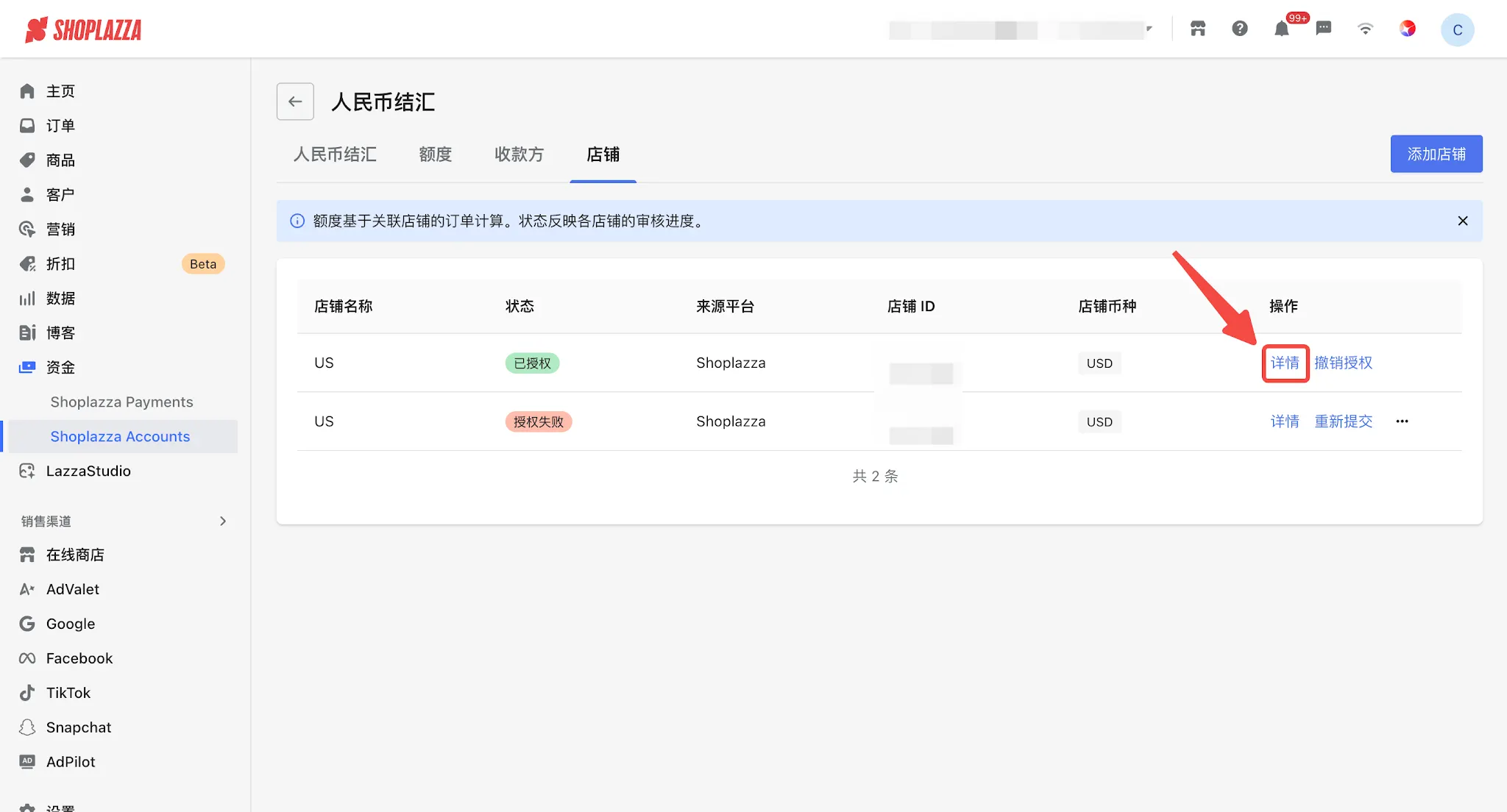Click 撤销授权 for the 已授权 store
Screen dimensions: 1507x812
click(1344, 363)
